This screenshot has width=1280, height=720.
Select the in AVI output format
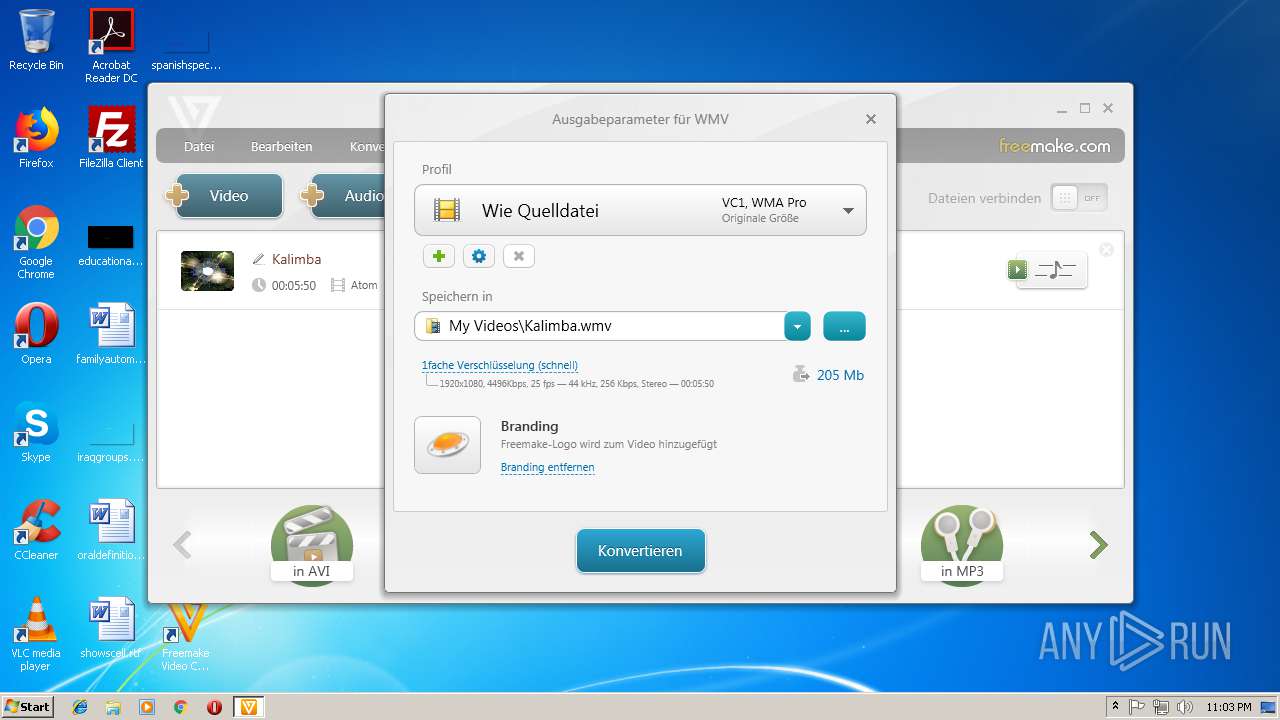tap(312, 546)
